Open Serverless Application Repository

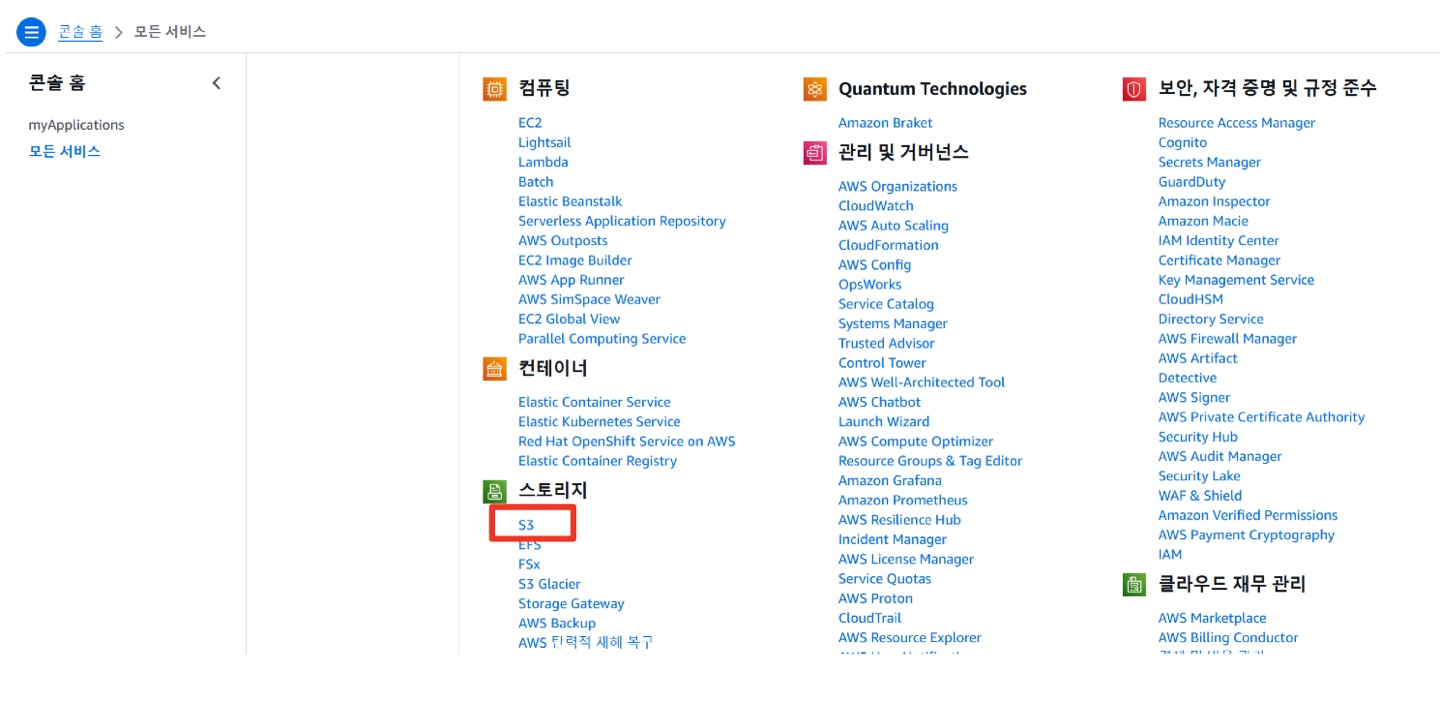(x=622, y=221)
